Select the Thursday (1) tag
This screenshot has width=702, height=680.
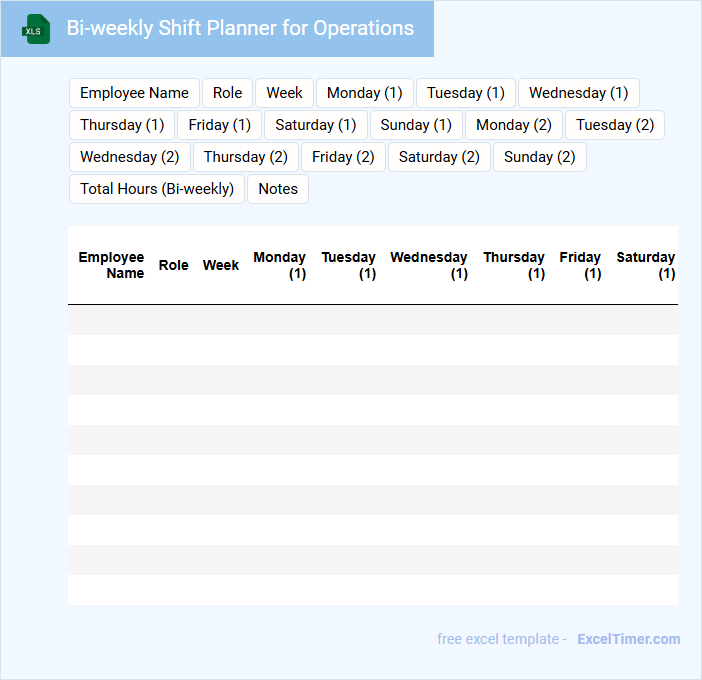(x=122, y=125)
